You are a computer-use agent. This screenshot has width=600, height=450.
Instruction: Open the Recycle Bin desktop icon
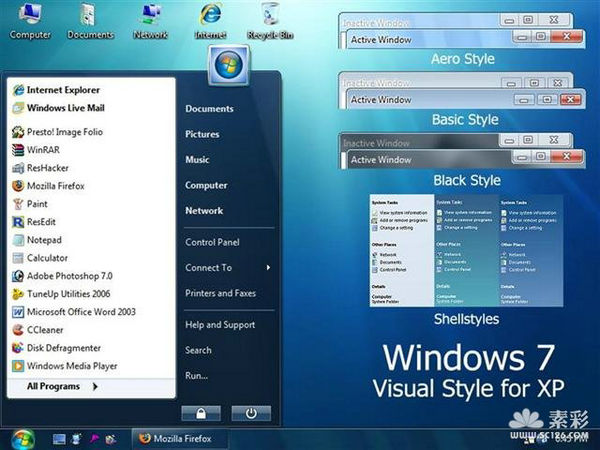coord(270,21)
